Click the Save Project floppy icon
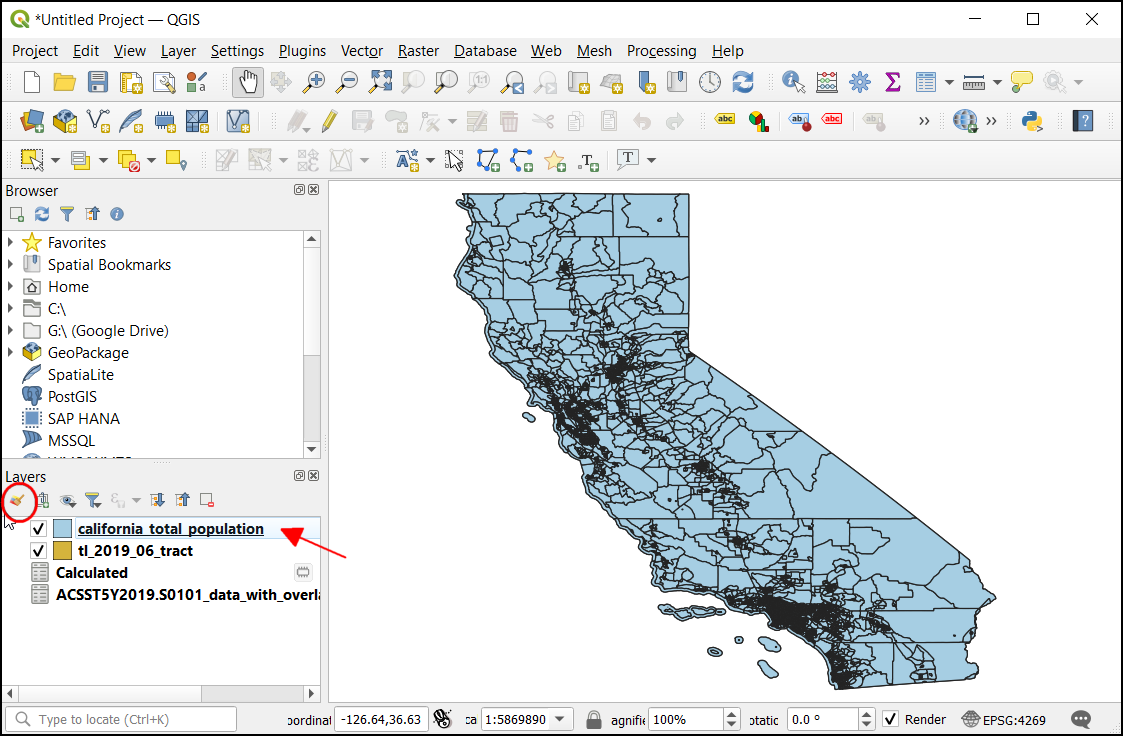Screen dimensions: 1123x736 pos(98,82)
